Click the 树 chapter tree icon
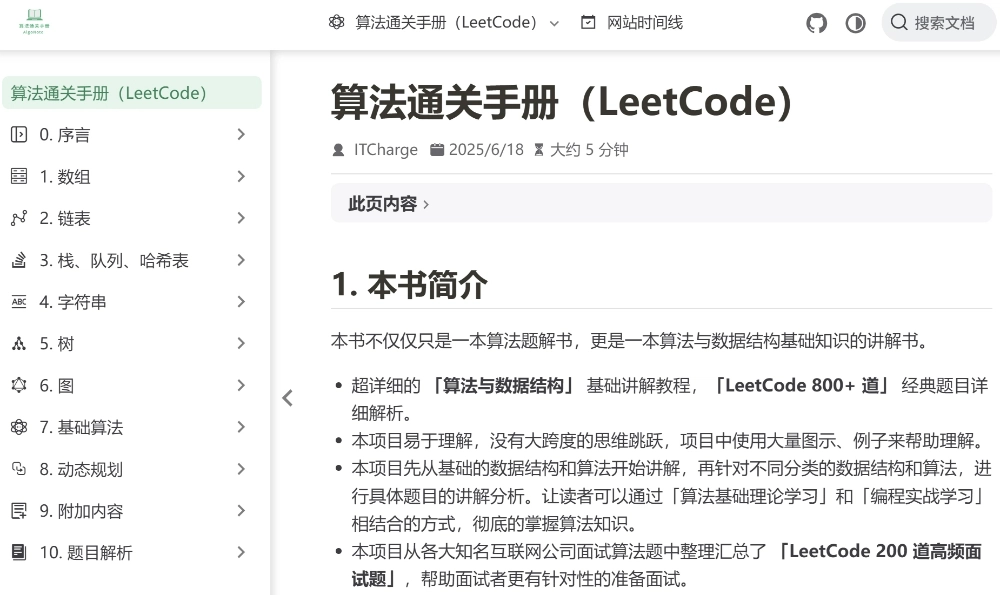The image size is (1000, 595). tap(18, 343)
